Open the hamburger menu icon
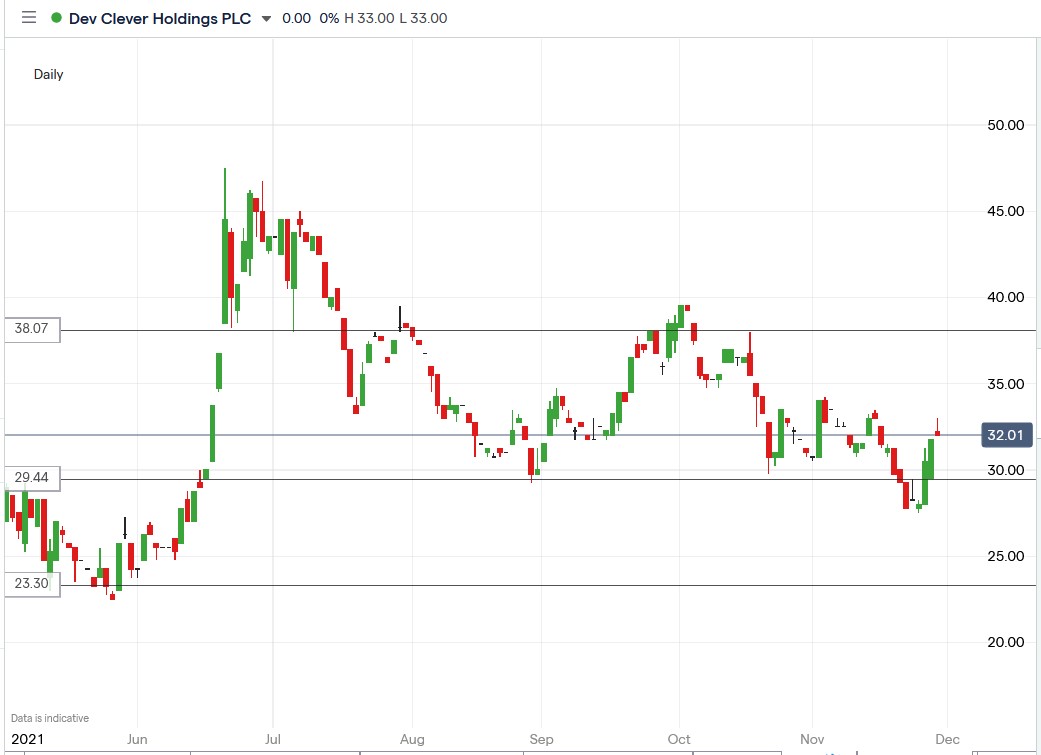This screenshot has width=1041, height=755. pos(29,17)
